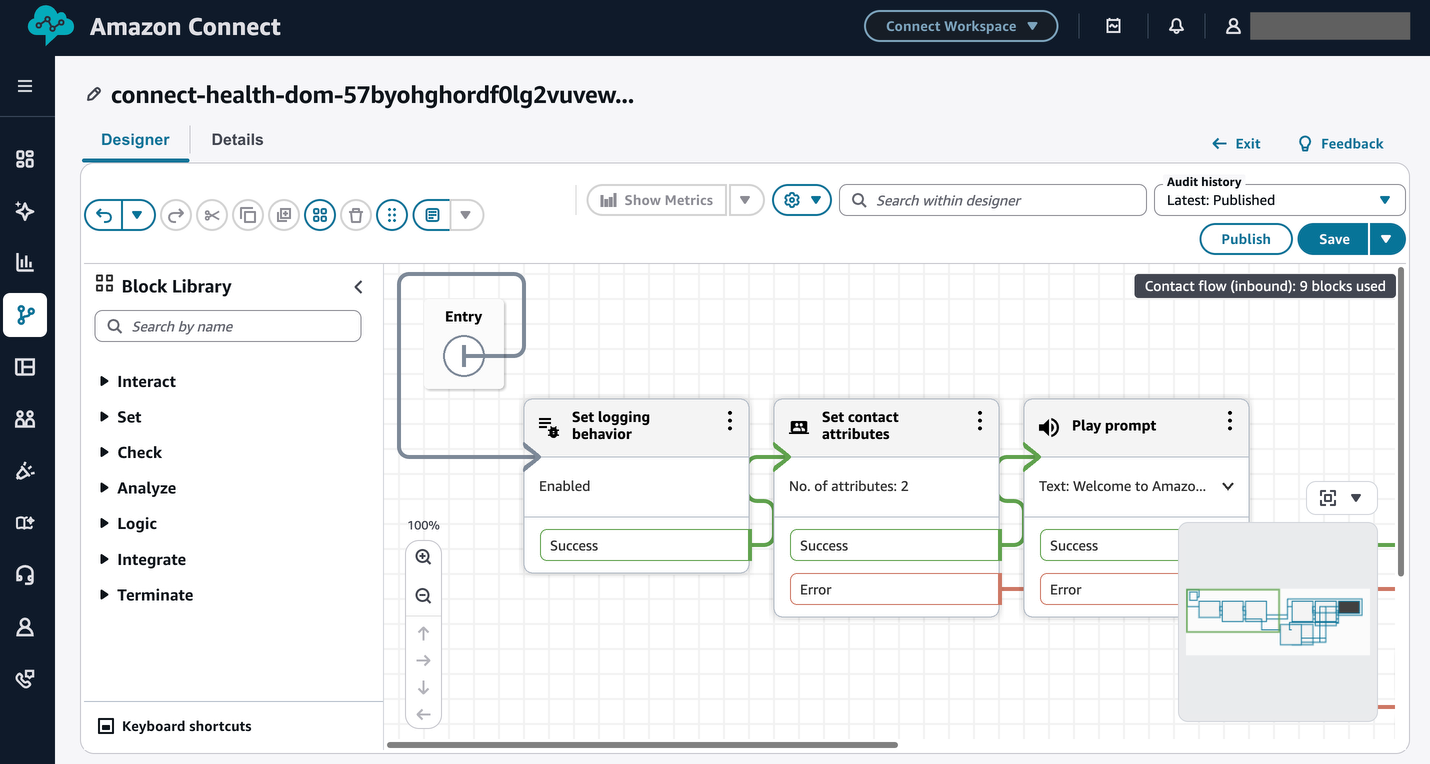Open the users group icon in sidebar

[25, 419]
